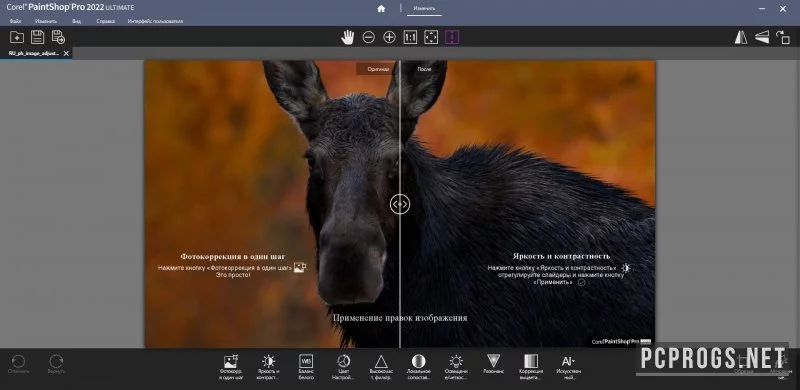The image size is (800, 390).
Task: Close the RU_ph_image_adjust document tab
Action: click(66, 53)
